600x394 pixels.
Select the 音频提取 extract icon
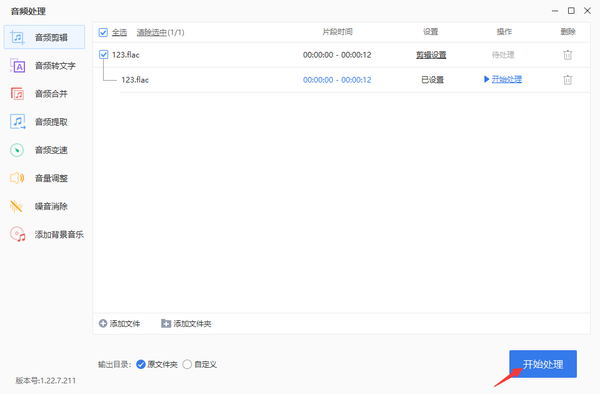pyautogui.click(x=17, y=122)
